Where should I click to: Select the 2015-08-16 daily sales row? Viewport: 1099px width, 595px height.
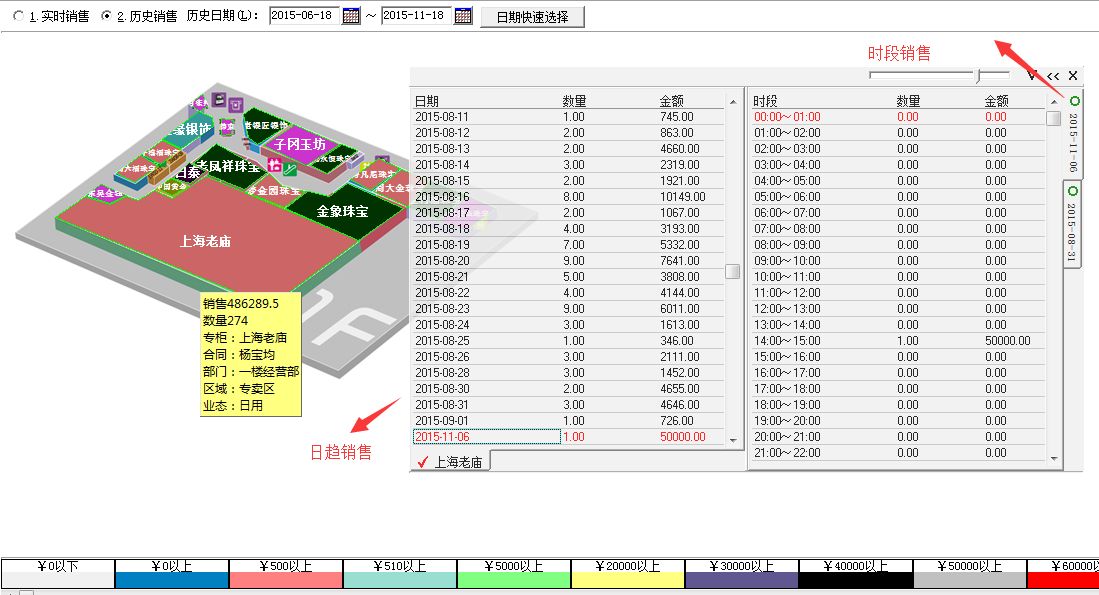pos(568,197)
